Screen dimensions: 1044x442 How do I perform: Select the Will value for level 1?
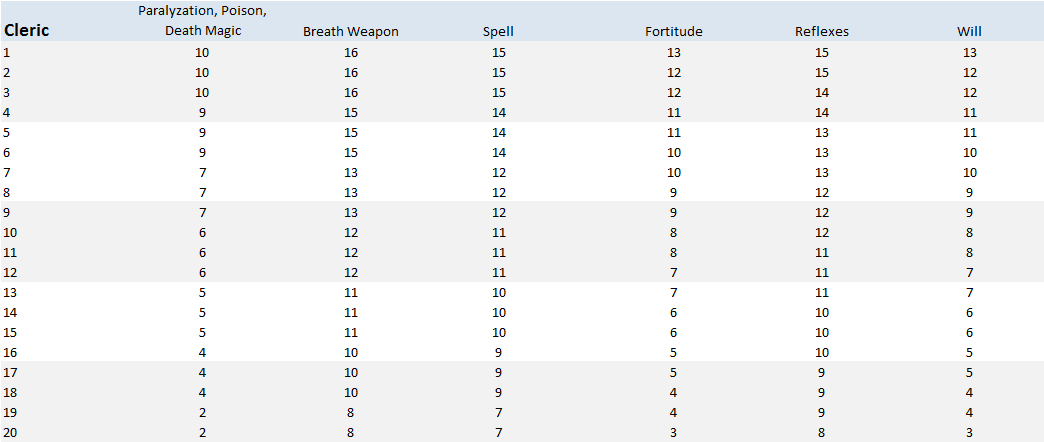tap(969, 52)
